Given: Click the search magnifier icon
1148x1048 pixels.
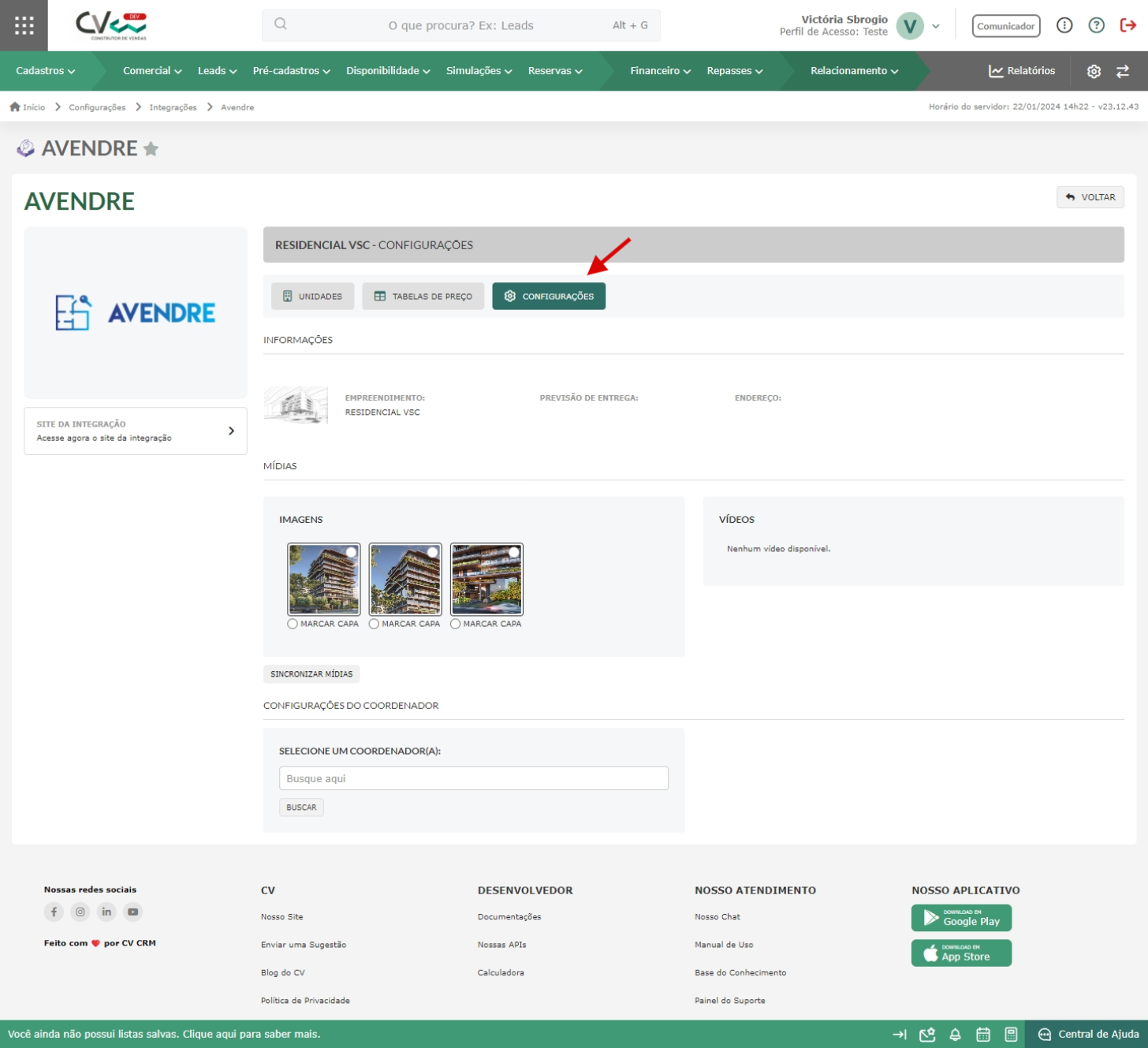Looking at the screenshot, I should pyautogui.click(x=281, y=24).
